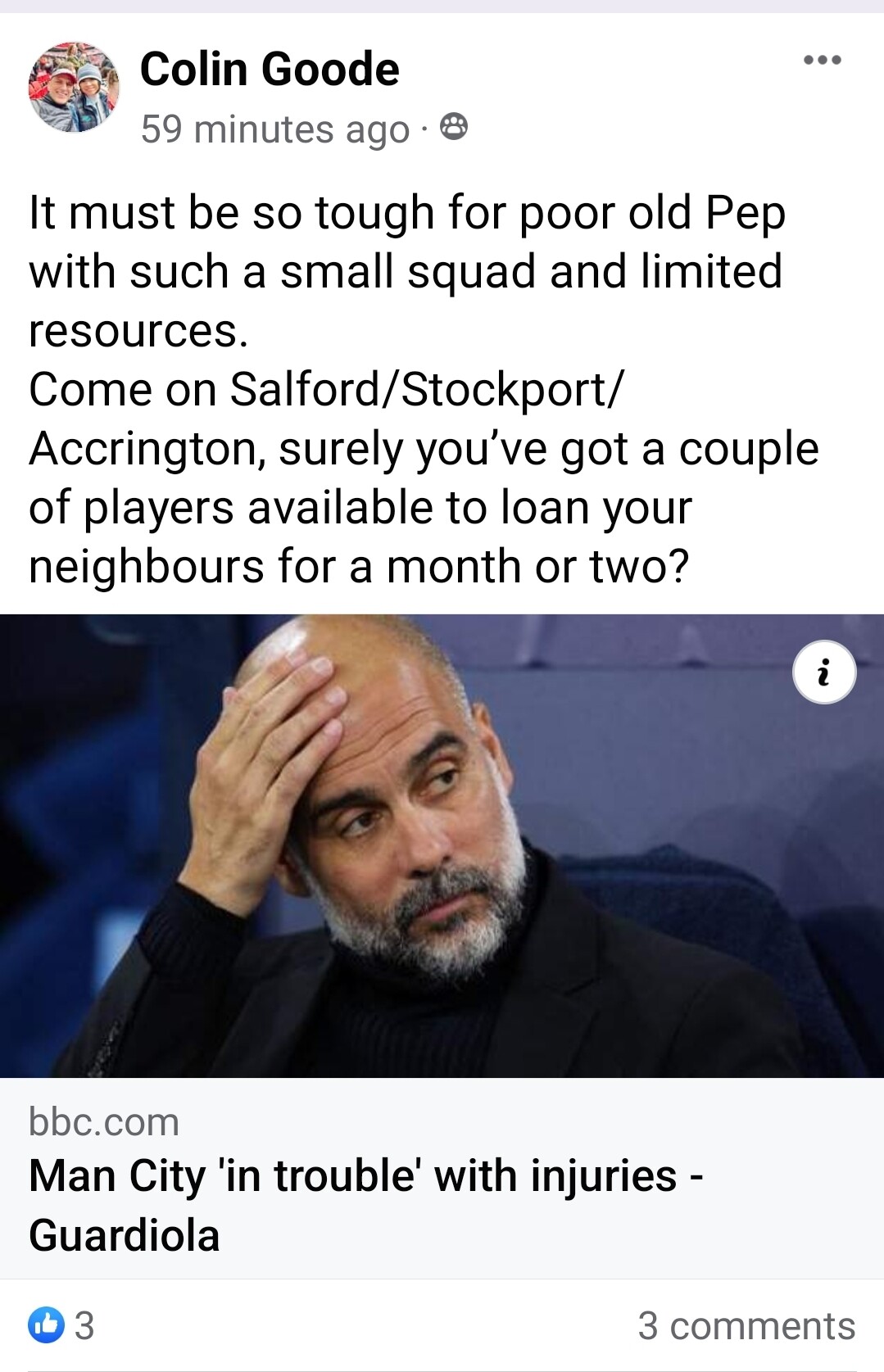Click the blue thumbs-up reaction icon

[46, 1324]
